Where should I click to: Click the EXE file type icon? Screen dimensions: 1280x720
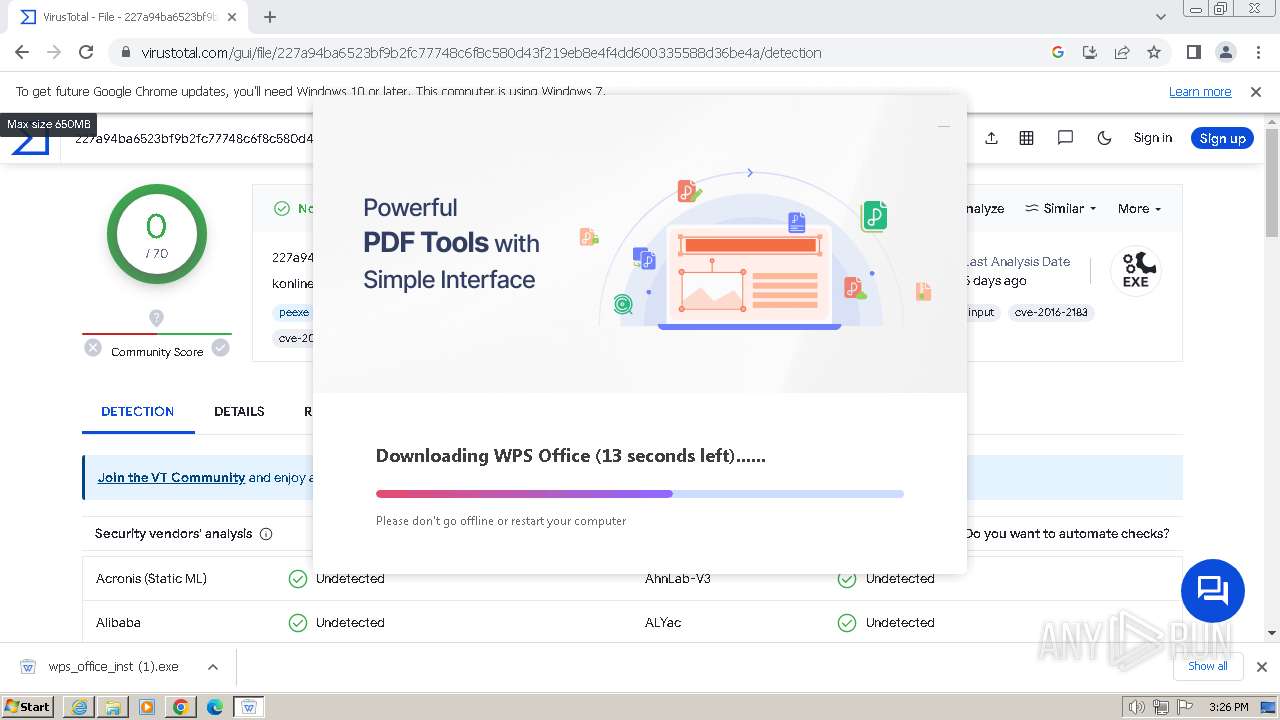[x=1136, y=270]
